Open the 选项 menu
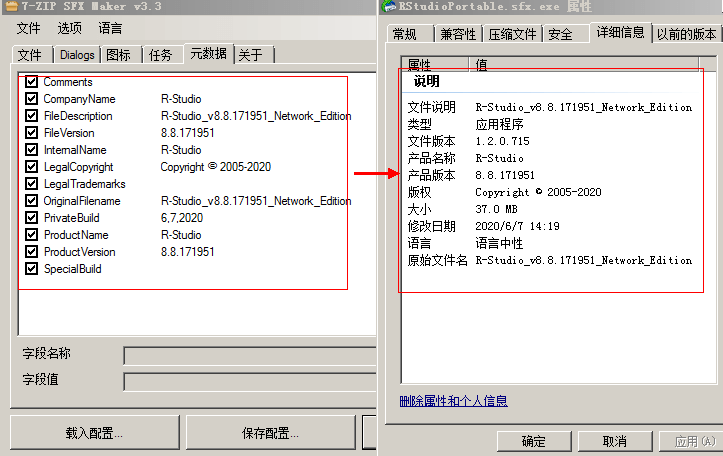Viewport: 723px width, 456px height. pyautogui.click(x=70, y=28)
